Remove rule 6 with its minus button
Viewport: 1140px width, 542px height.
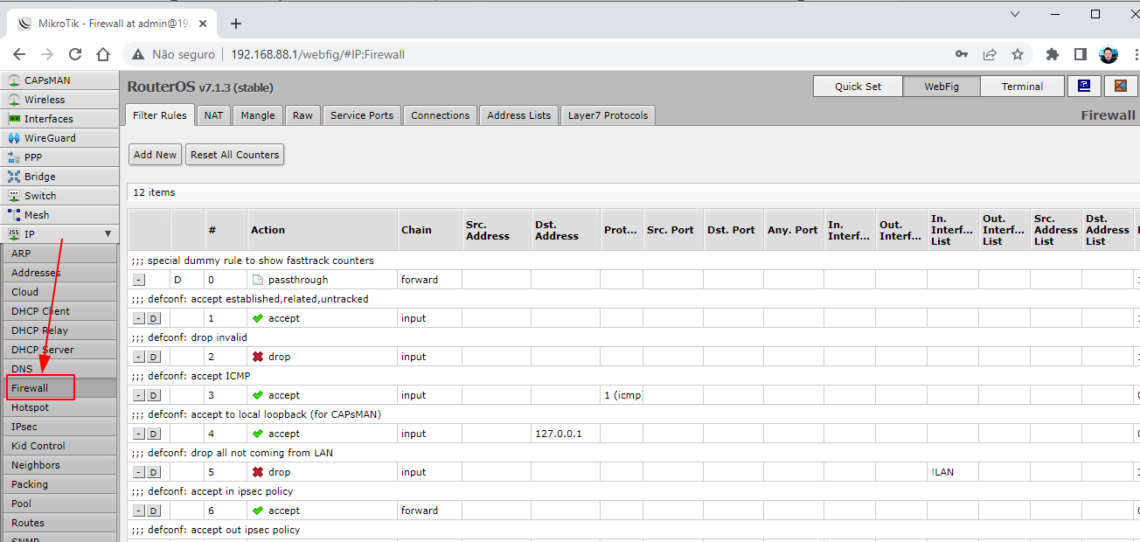click(140, 511)
